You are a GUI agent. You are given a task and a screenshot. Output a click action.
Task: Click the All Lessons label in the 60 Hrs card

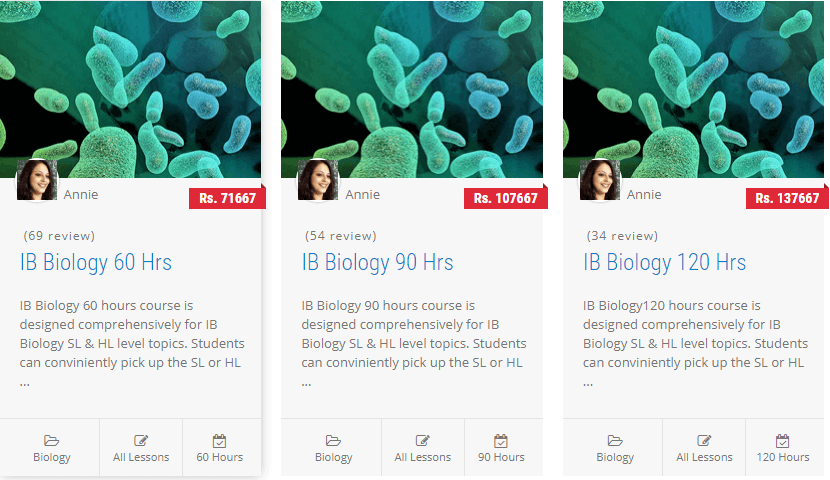coord(141,457)
